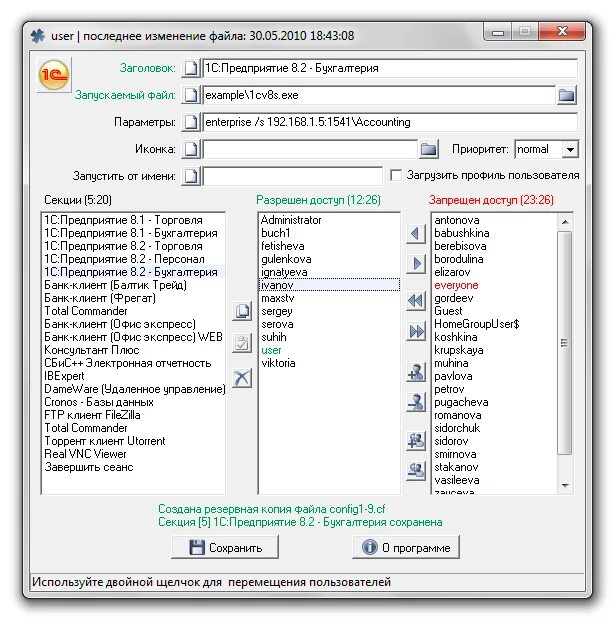The image size is (614, 625).
Task: Click the document icon beside Параметры field
Action: coord(191,122)
